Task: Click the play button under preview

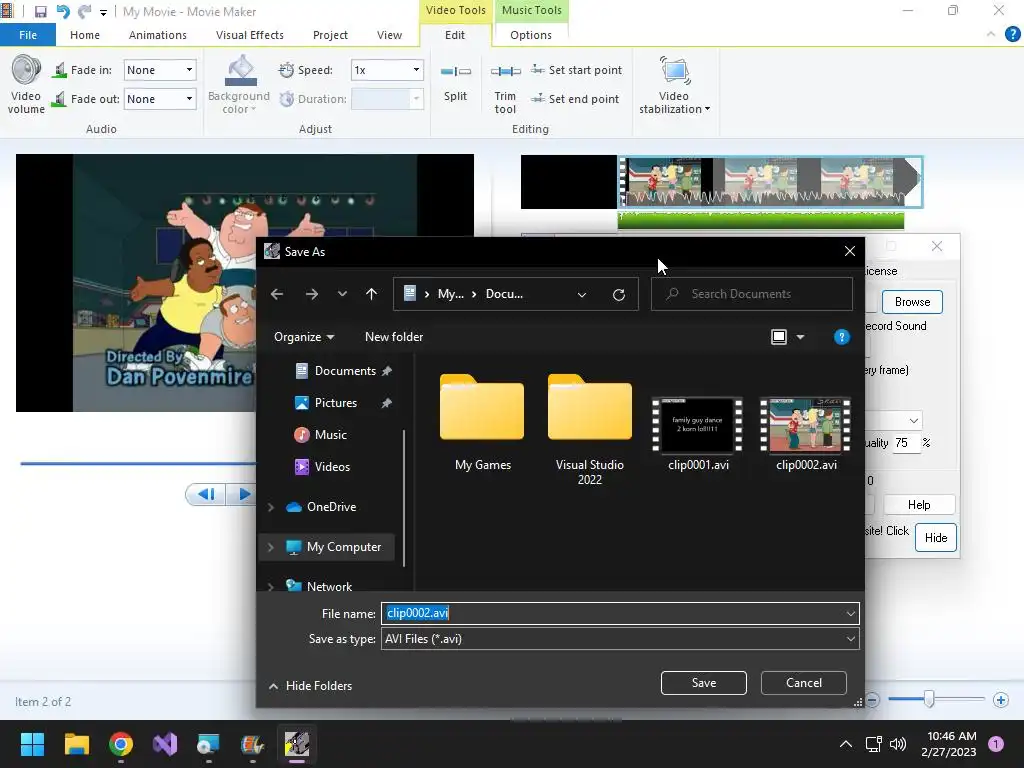Action: (x=243, y=494)
